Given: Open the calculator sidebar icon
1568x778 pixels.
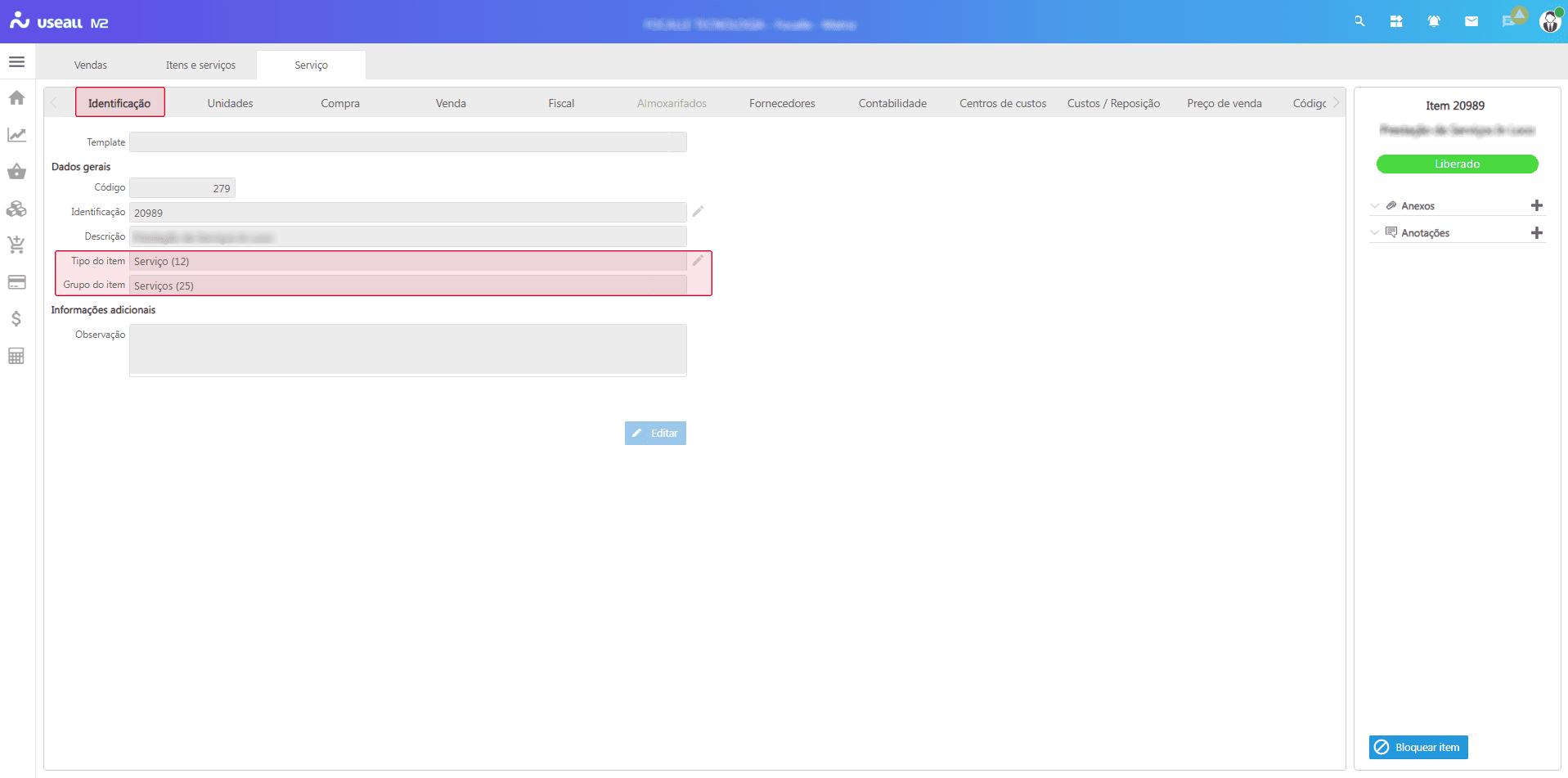Looking at the screenshot, I should (16, 356).
